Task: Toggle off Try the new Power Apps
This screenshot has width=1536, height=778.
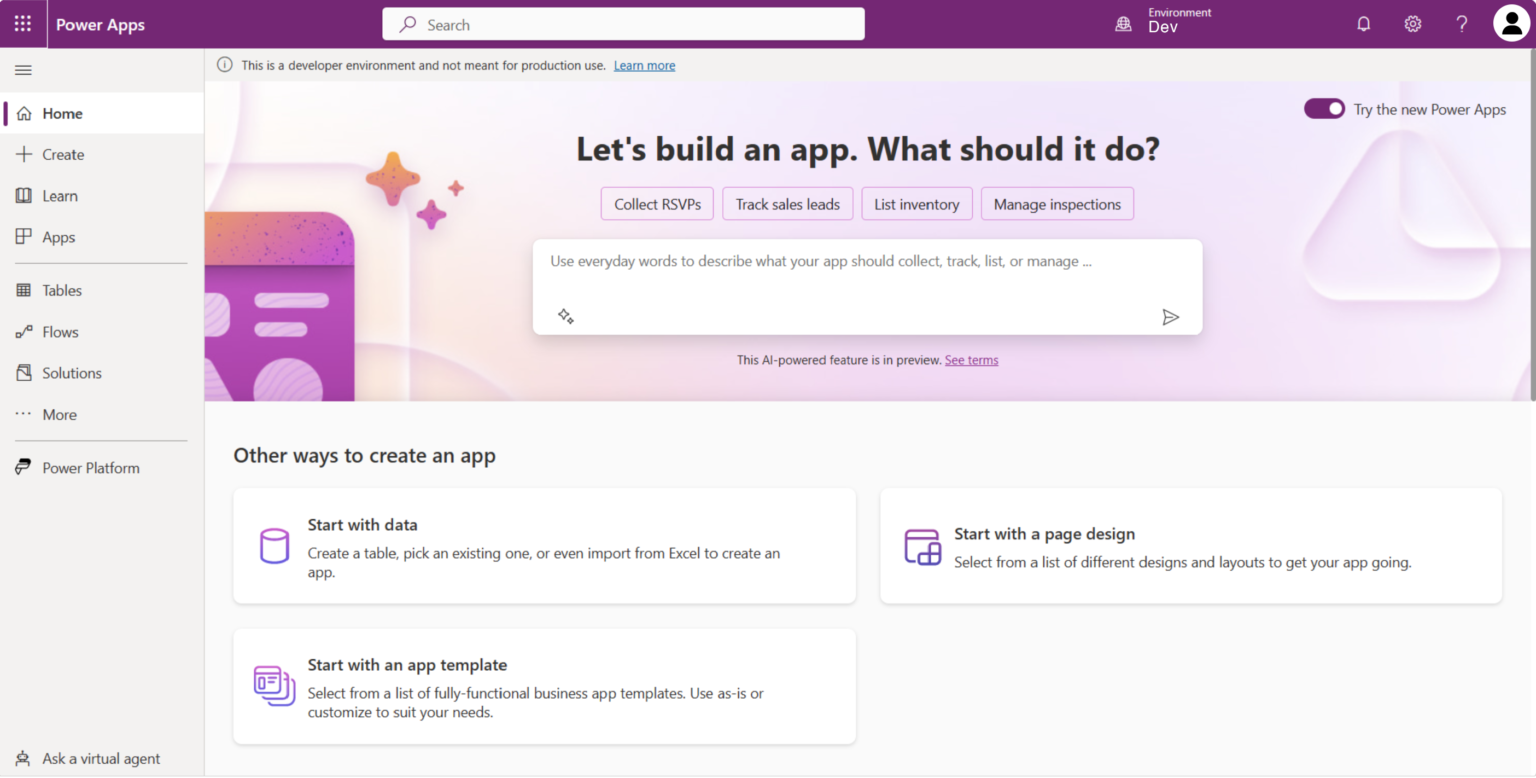Action: pyautogui.click(x=1324, y=108)
